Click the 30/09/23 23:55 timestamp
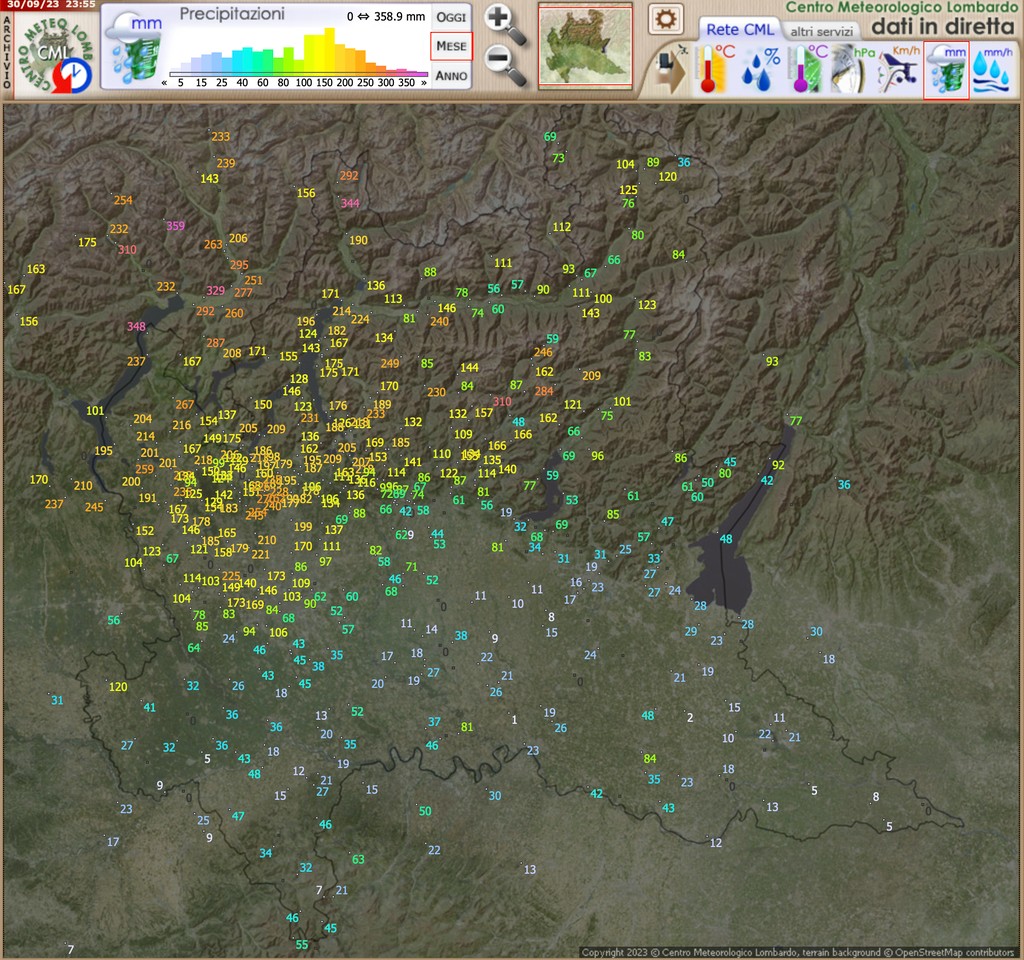 pos(52,5)
